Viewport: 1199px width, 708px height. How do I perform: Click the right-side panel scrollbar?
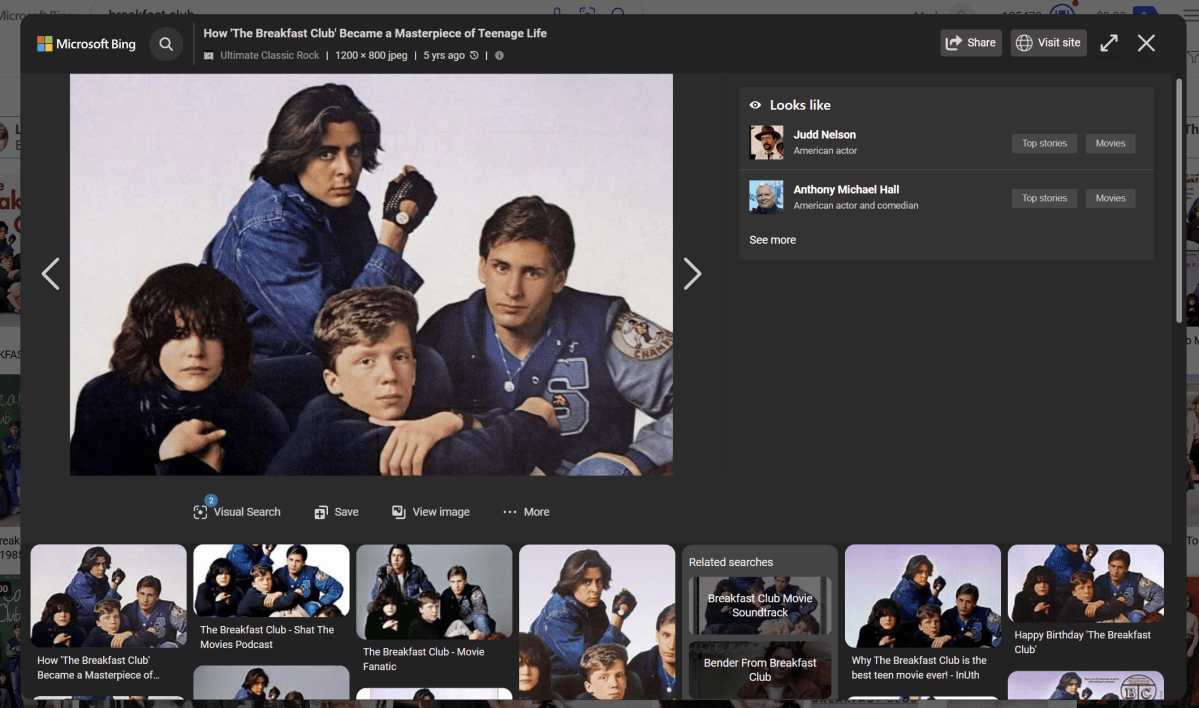coord(1180,200)
